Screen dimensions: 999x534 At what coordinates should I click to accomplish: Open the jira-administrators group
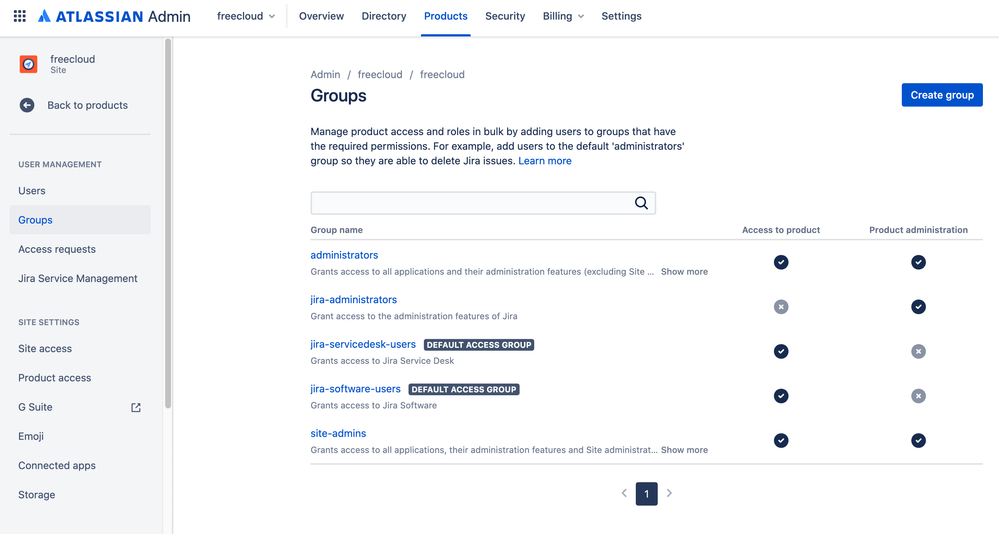point(354,299)
